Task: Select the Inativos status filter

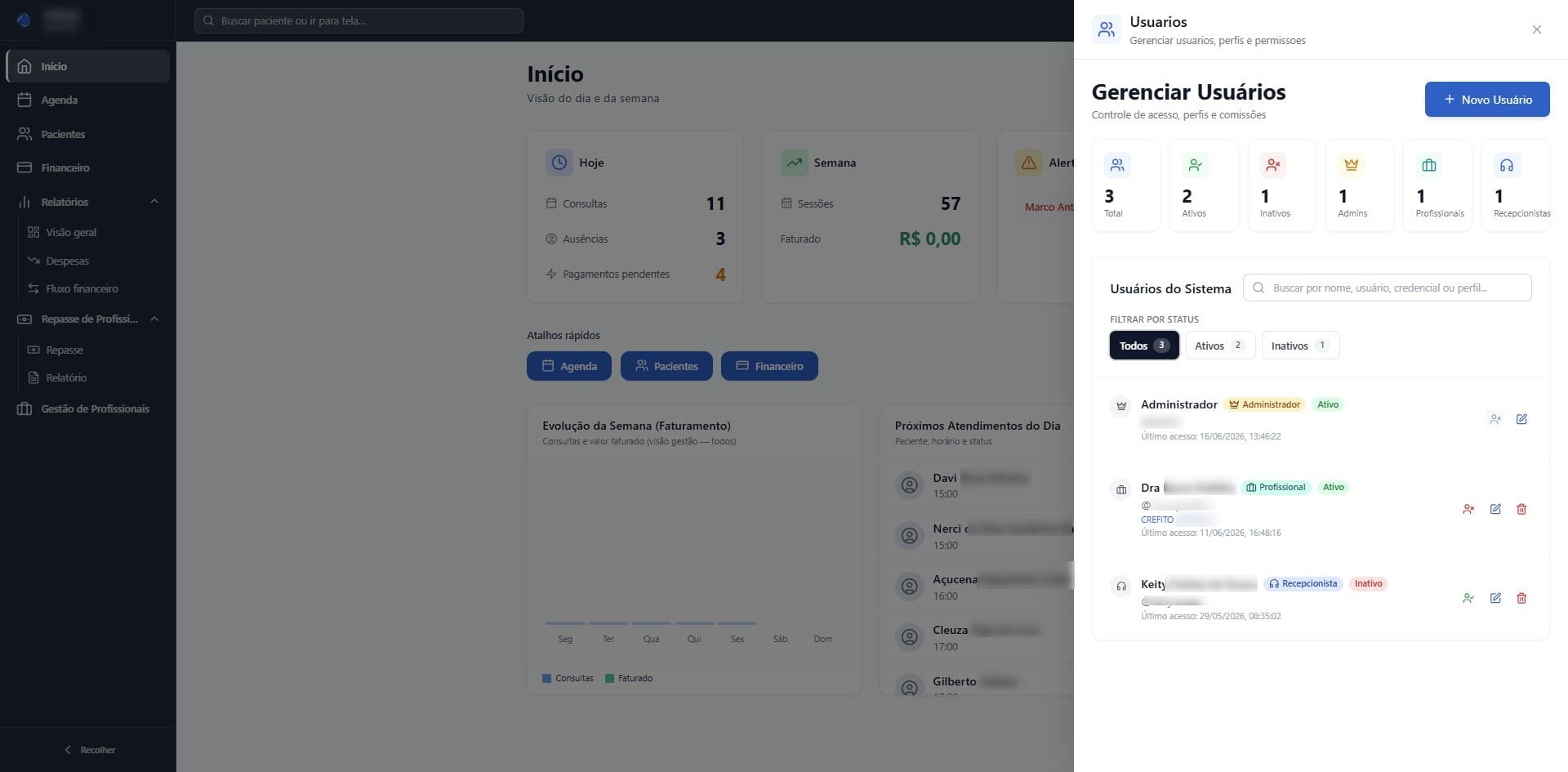Action: 1300,346
